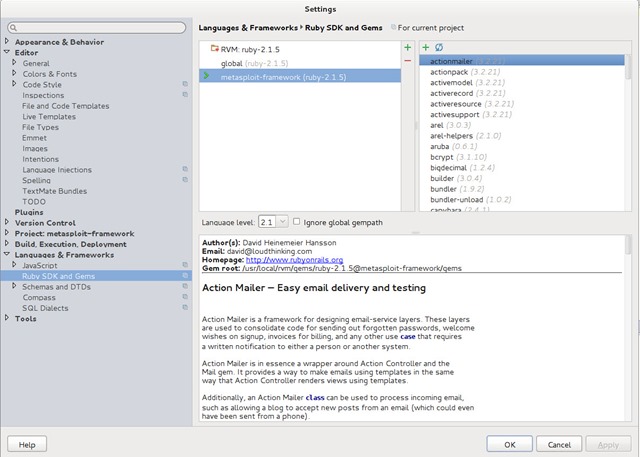The image size is (640, 457).
Task: Open the rubyonrails.org homepage link
Action: (294, 260)
